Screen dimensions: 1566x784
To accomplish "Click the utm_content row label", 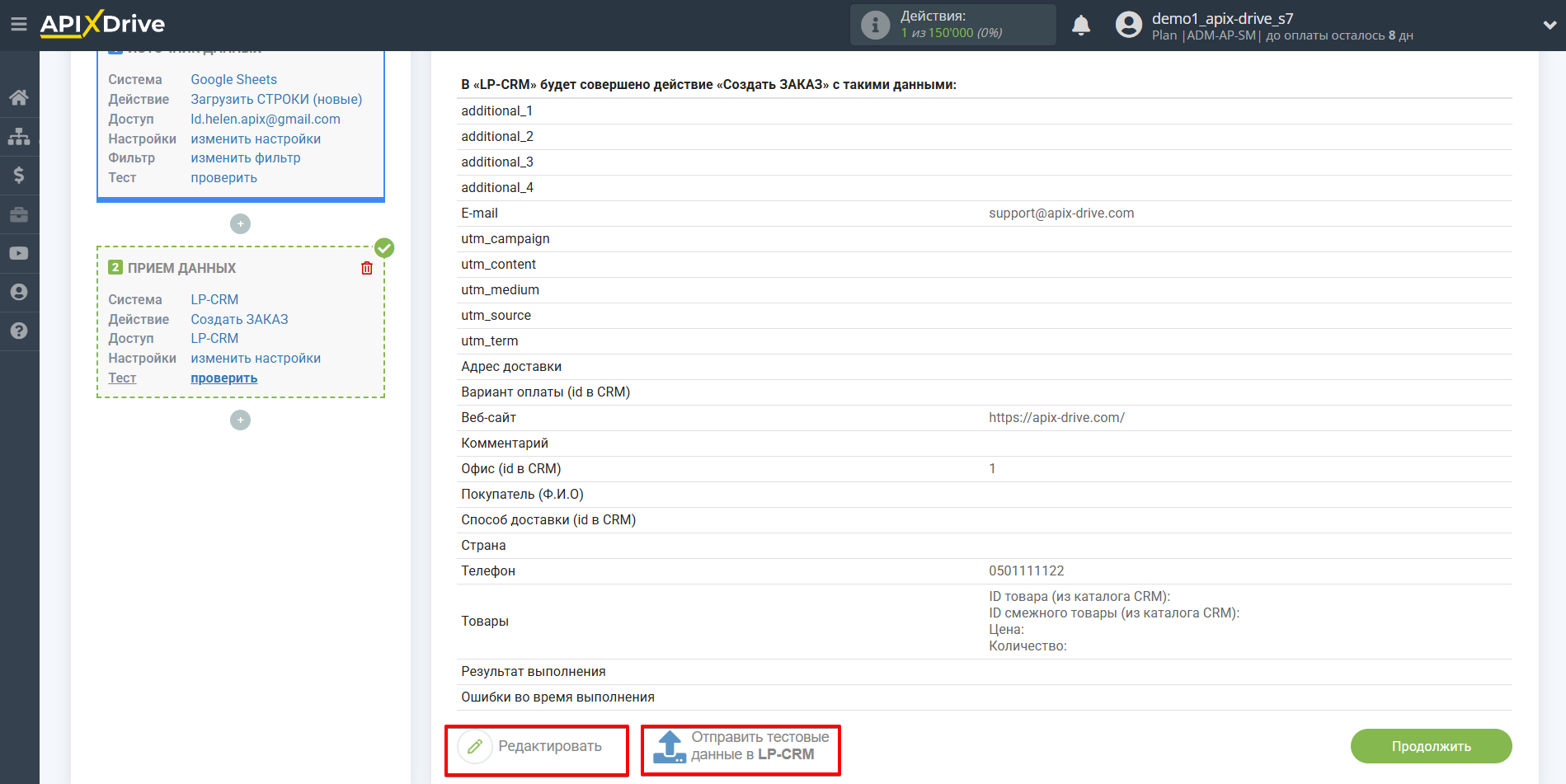I will [x=498, y=264].
